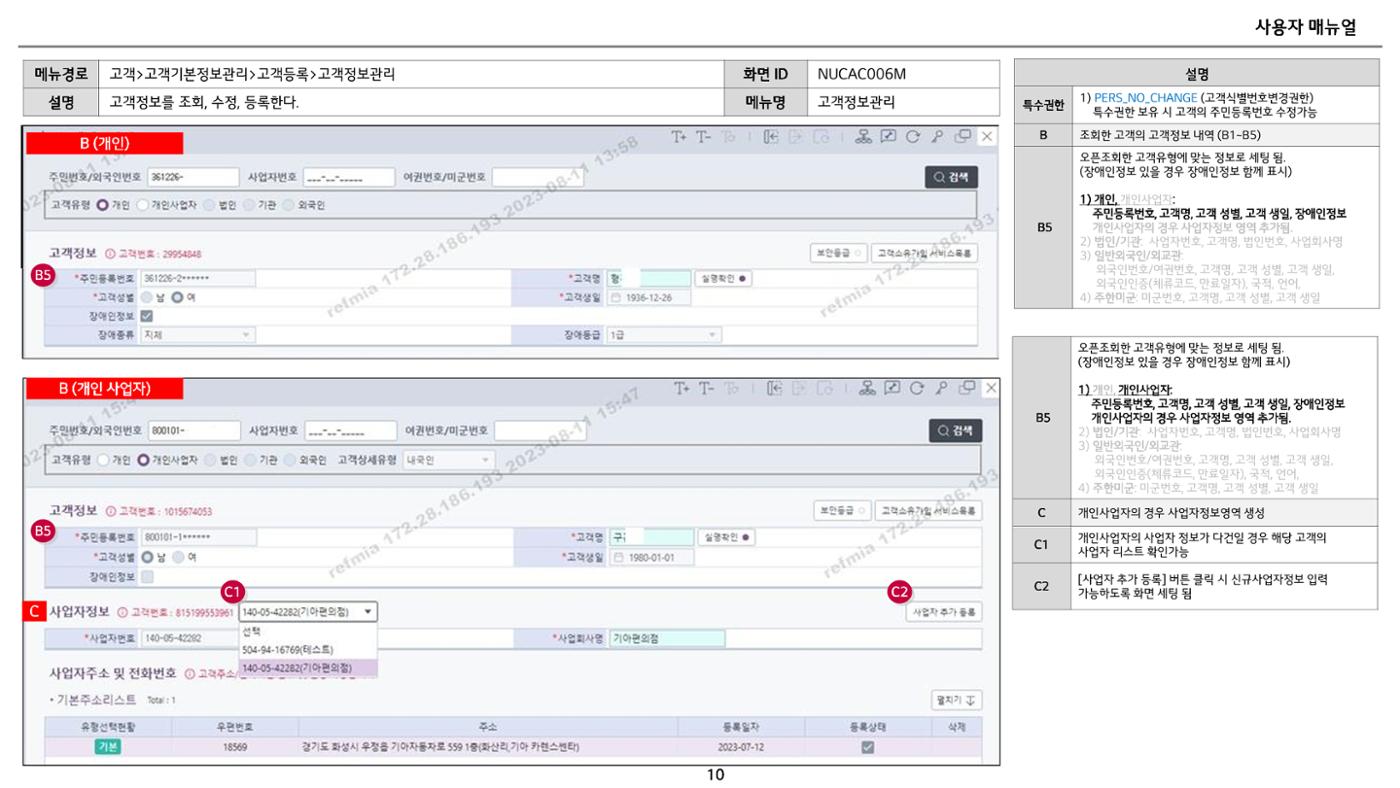Screen dimensions: 1400x788
Task: Open 고객상세유형 dropdown showing 내국인
Action: pos(448,460)
